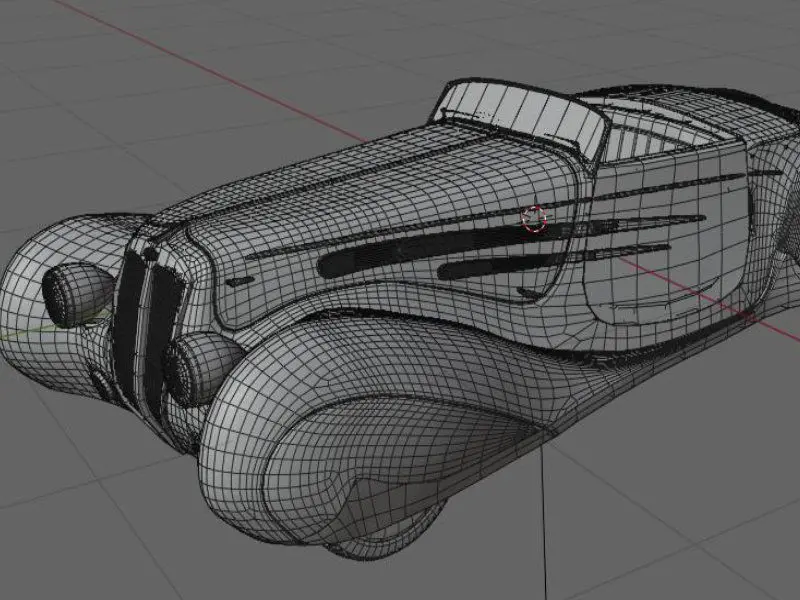This screenshot has width=800, height=600.
Task: Select the car door panel
Action: pyautogui.click(x=668, y=237)
